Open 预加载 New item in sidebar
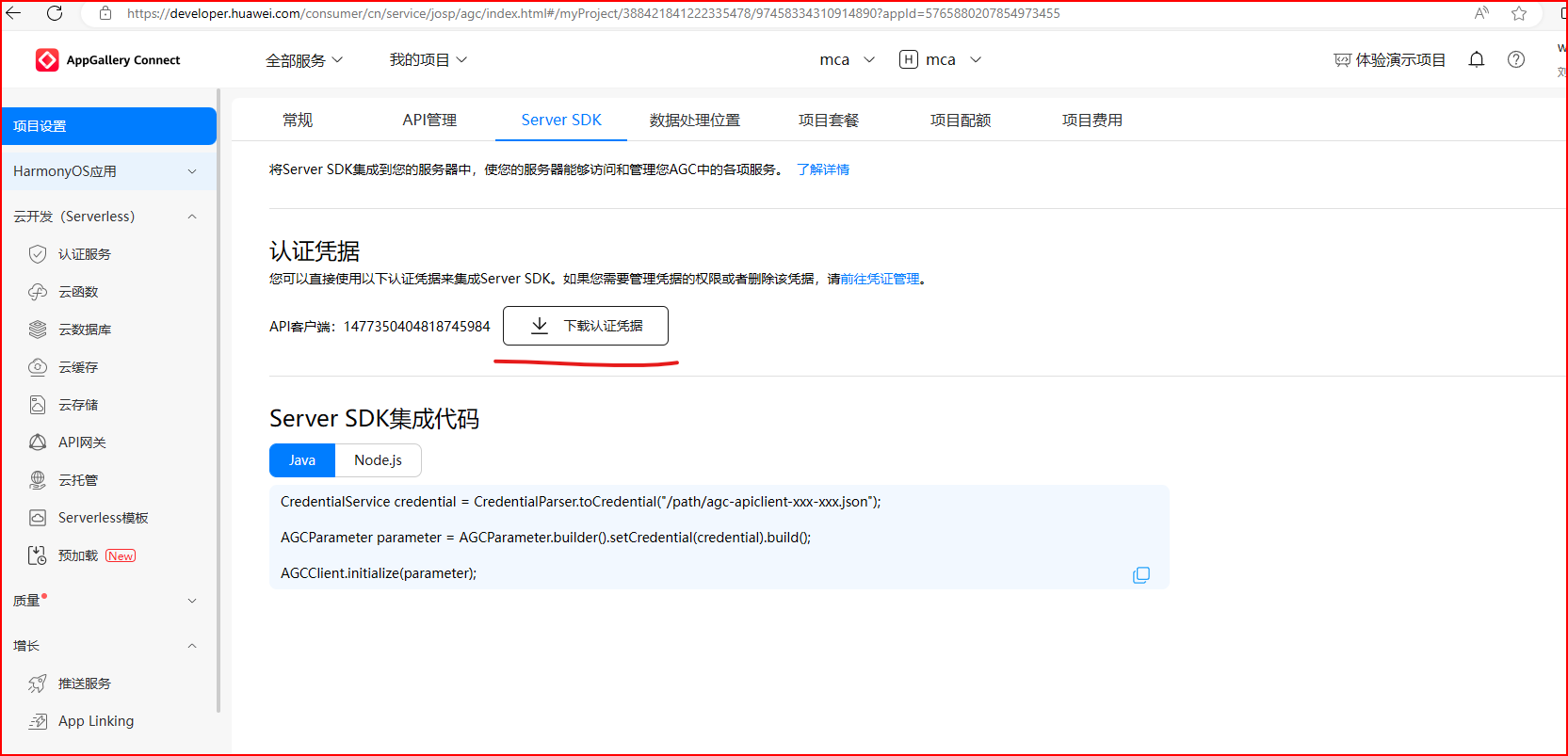This screenshot has width=1568, height=756. (x=97, y=555)
